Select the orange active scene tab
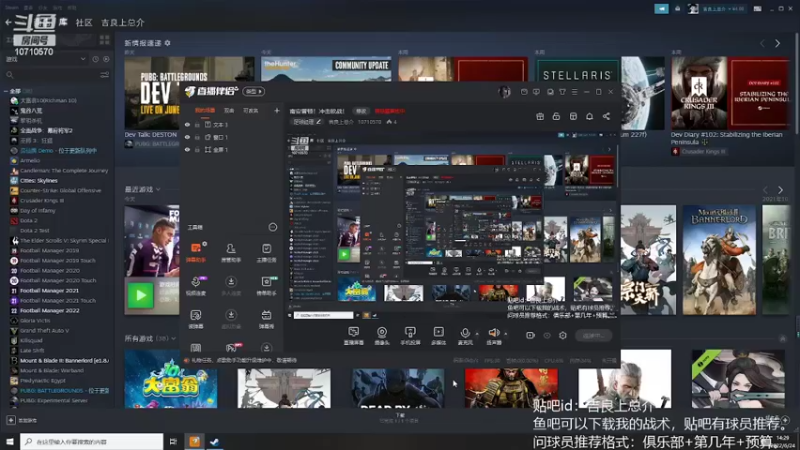 pyautogui.click(x=205, y=110)
